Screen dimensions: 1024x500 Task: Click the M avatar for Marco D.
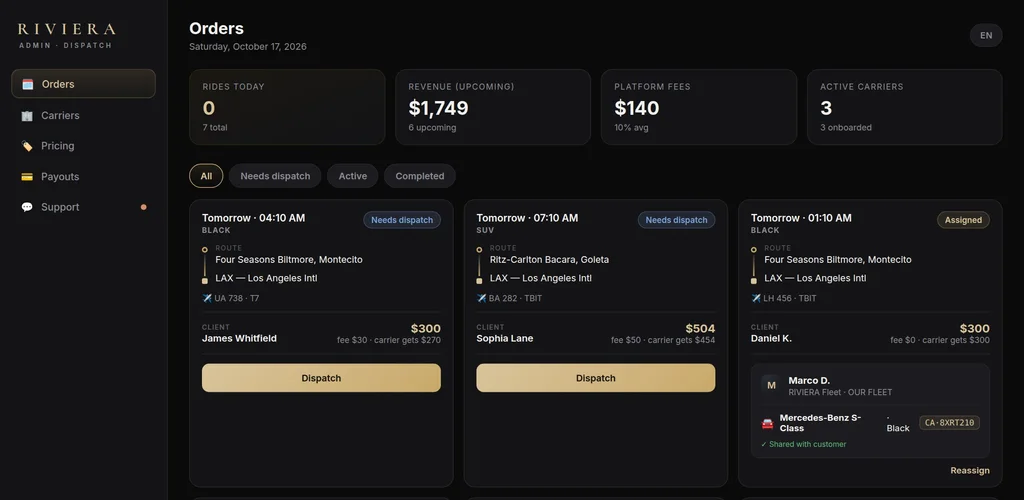771,385
